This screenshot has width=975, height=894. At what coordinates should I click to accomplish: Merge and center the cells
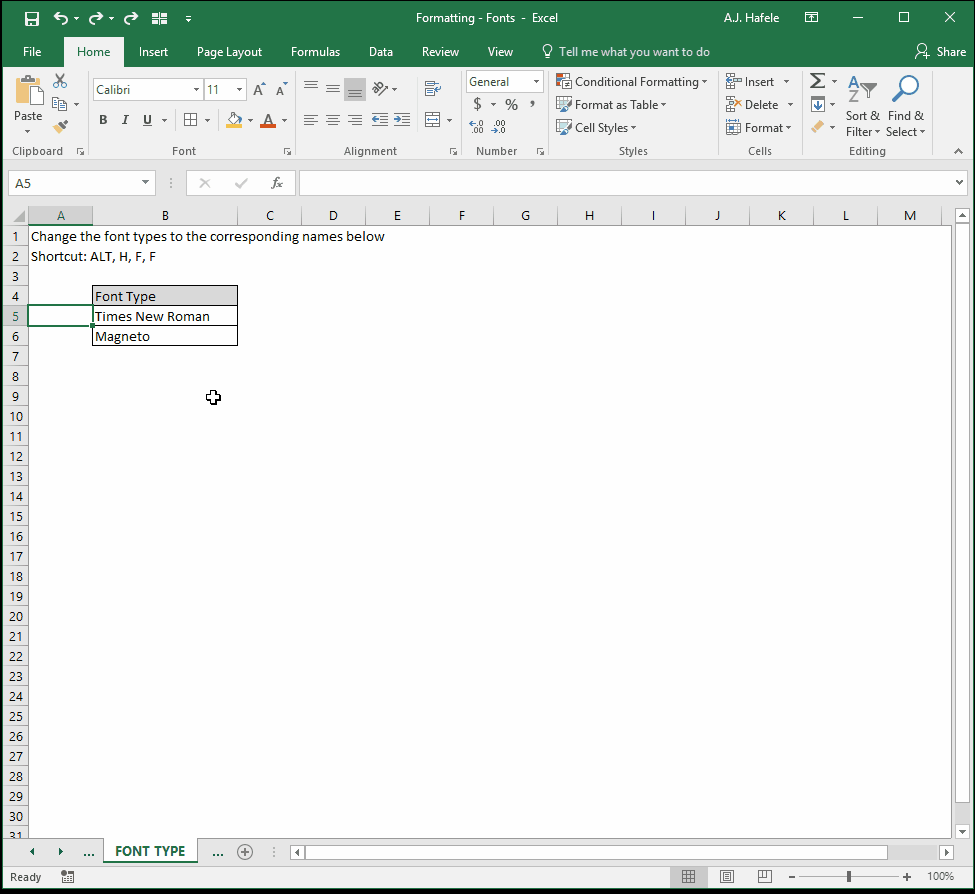[433, 119]
